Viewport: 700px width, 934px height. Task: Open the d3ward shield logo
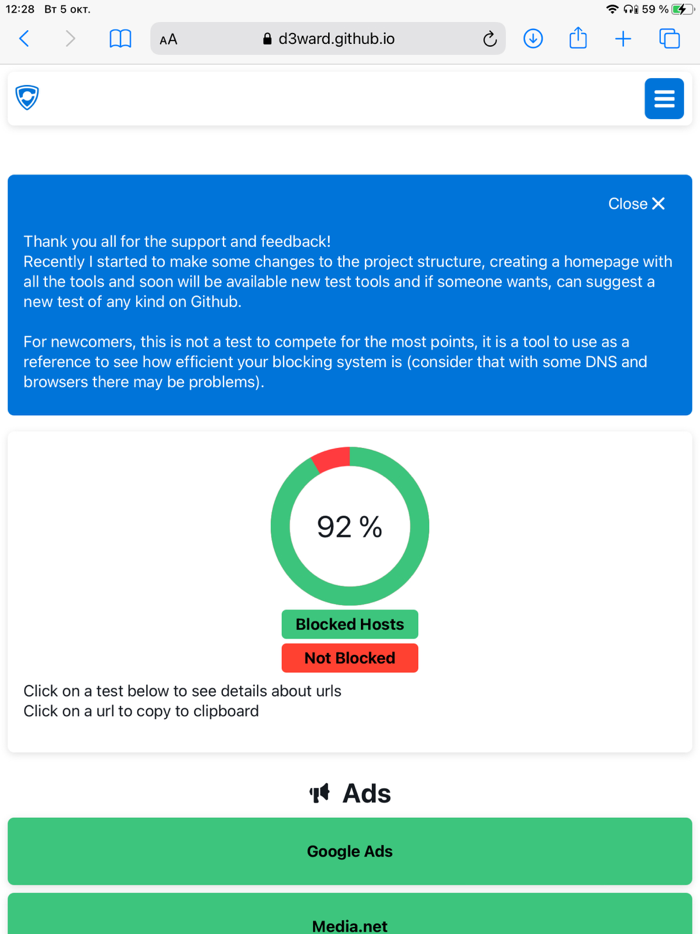pyautogui.click(x=27, y=98)
